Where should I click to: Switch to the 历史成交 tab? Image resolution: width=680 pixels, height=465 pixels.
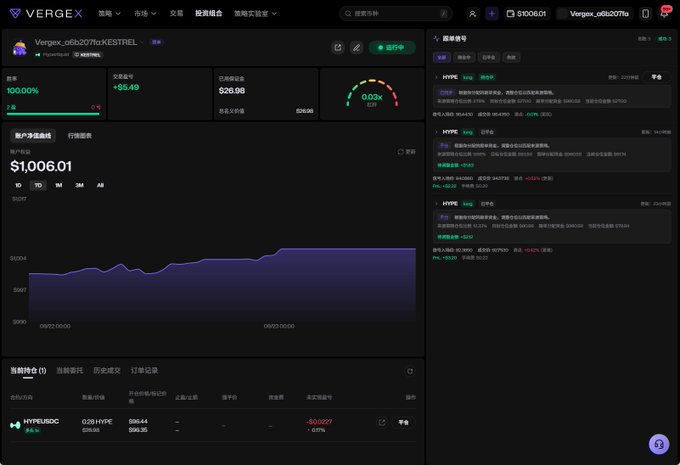pos(107,370)
